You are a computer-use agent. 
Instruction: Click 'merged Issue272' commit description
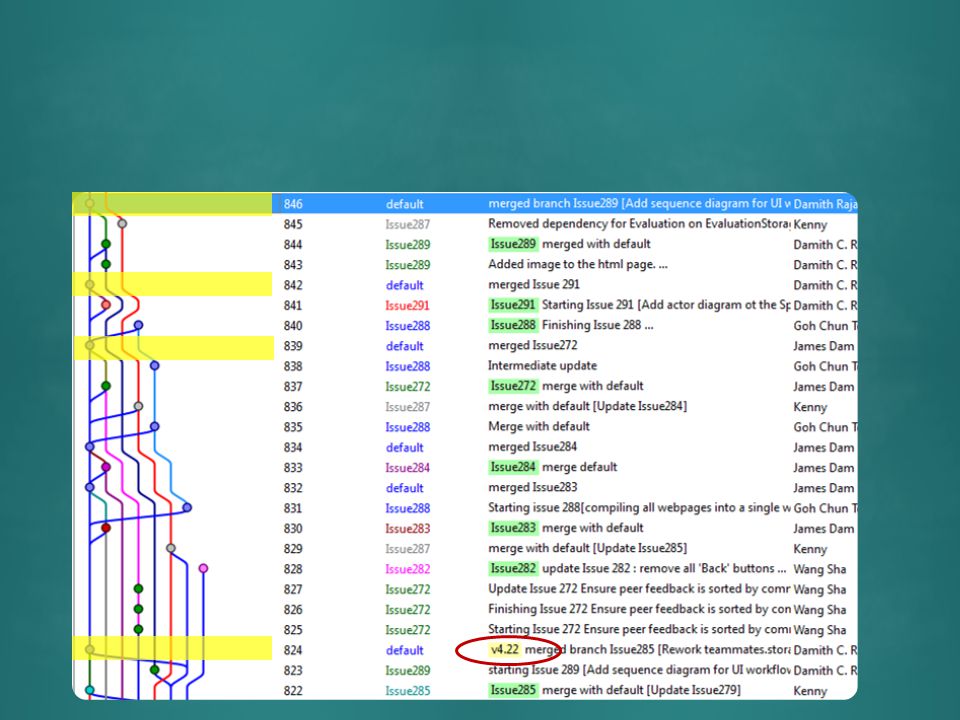coord(533,345)
